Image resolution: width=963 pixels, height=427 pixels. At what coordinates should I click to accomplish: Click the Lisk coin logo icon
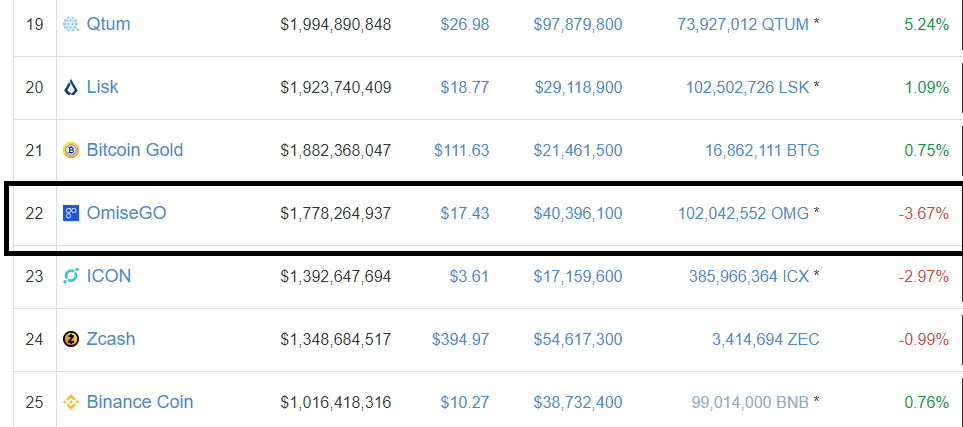71,87
